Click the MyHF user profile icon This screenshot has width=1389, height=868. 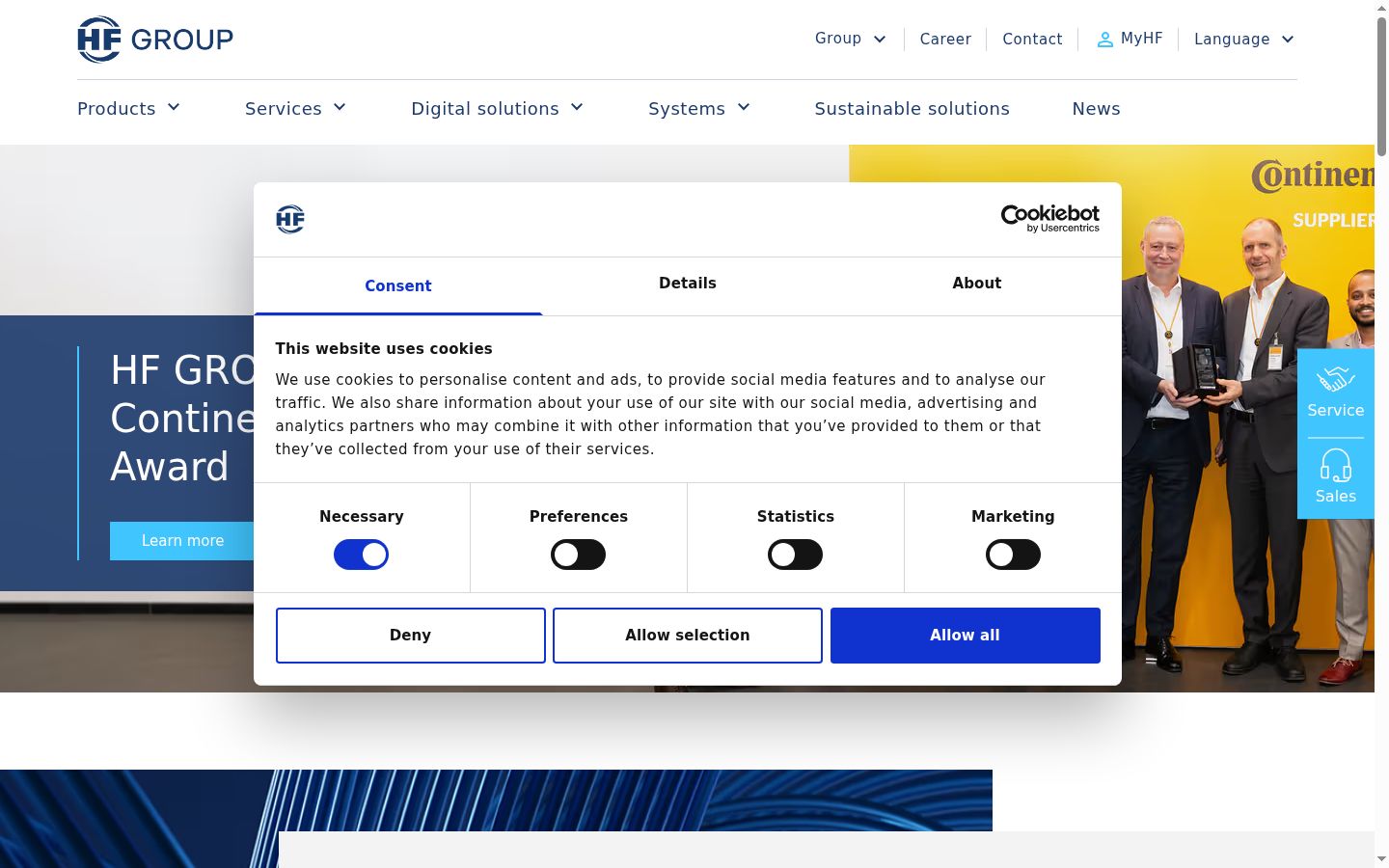tap(1105, 40)
